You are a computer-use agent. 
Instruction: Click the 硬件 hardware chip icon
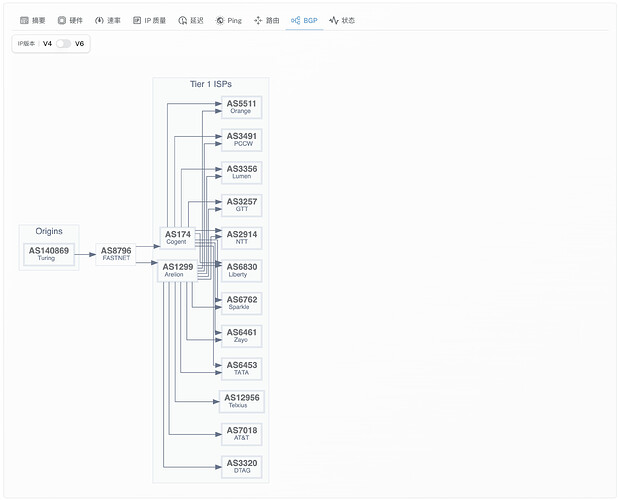[62, 20]
